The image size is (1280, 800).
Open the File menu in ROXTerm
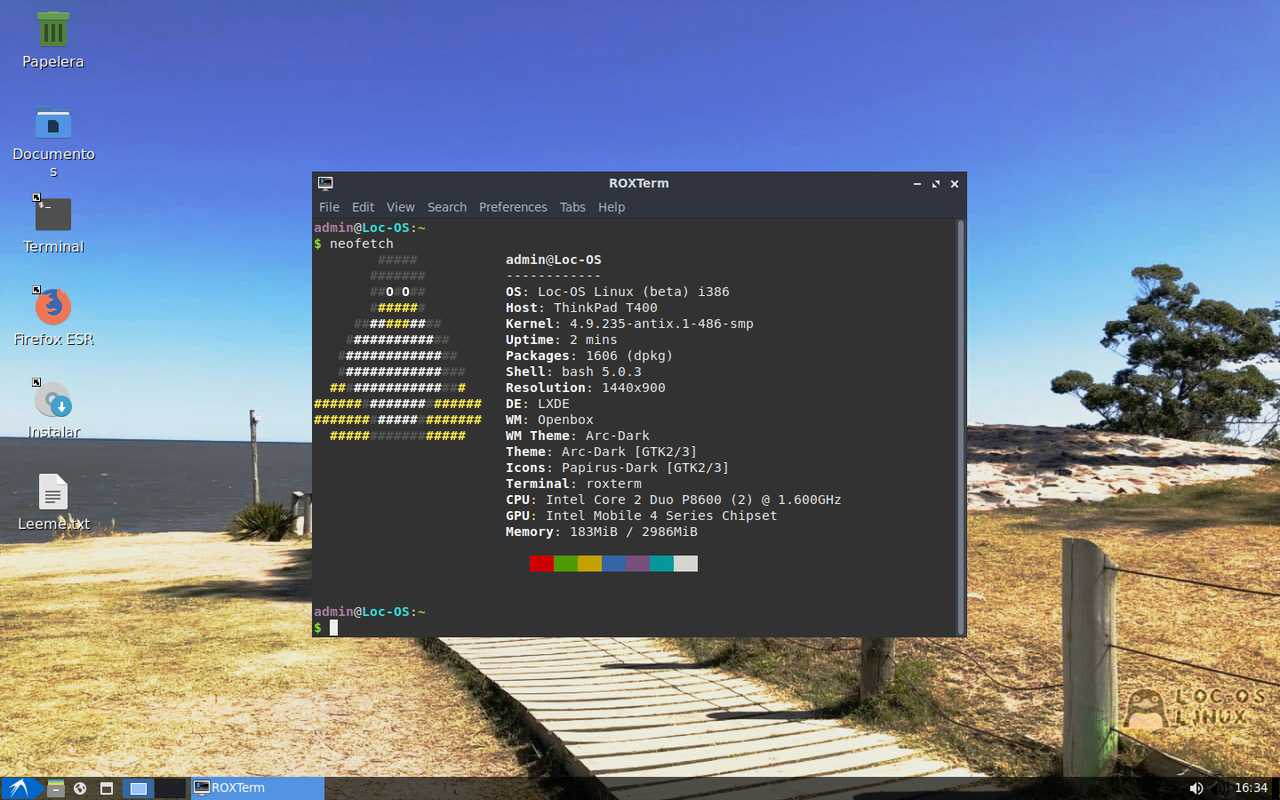329,207
